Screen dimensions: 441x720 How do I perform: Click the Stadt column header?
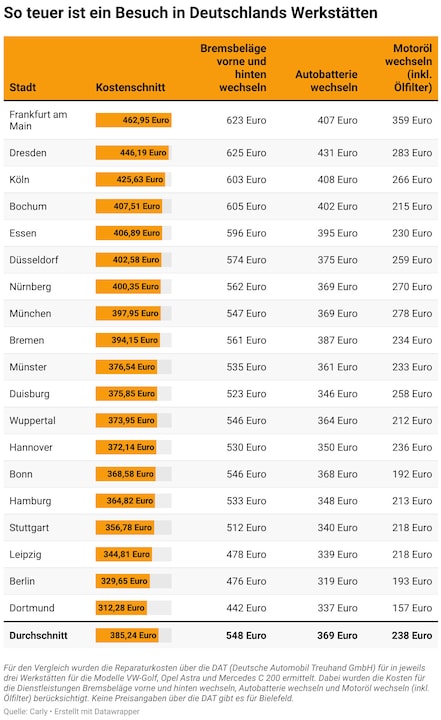23,87
